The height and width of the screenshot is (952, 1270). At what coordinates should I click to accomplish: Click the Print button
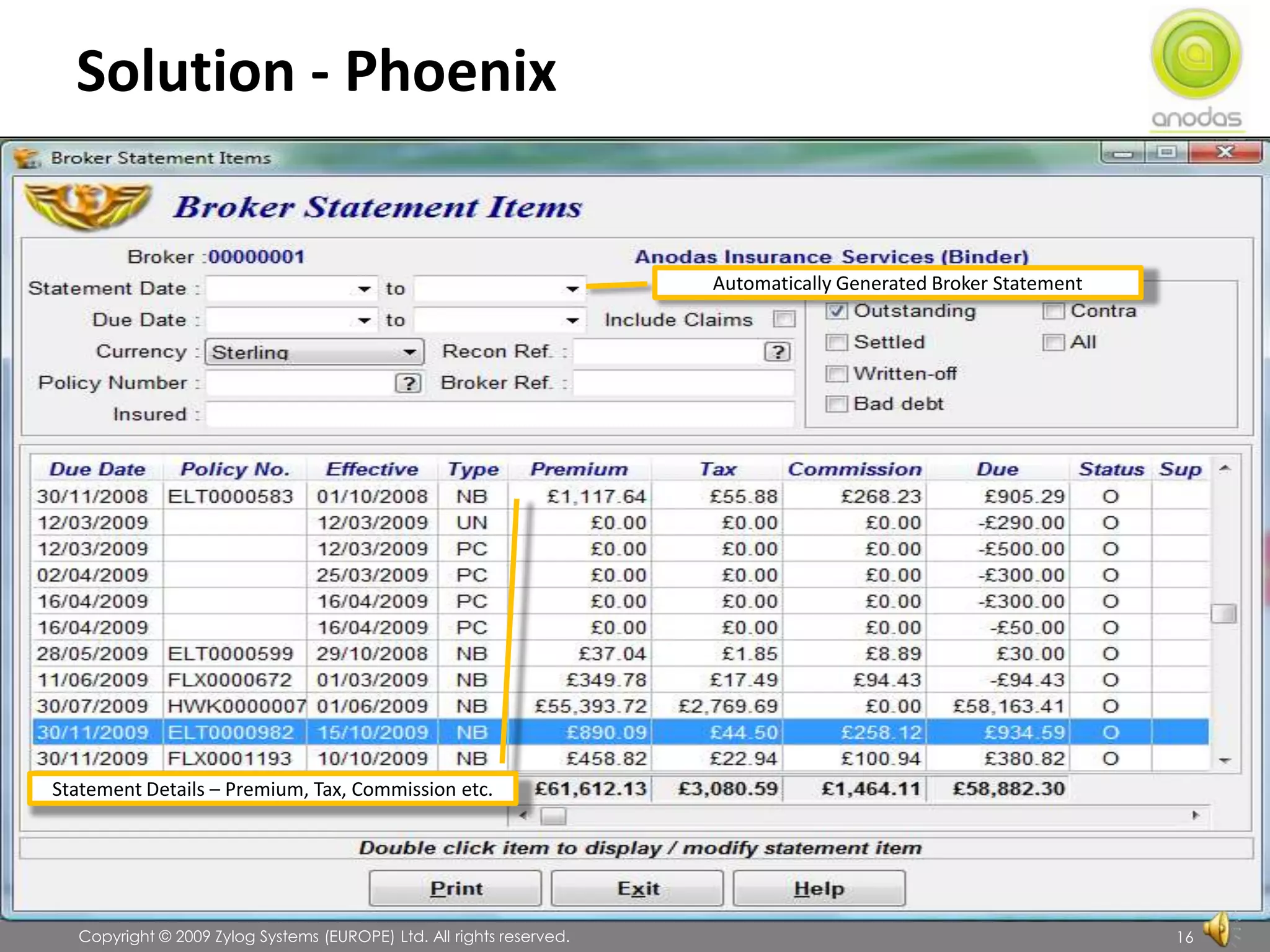pyautogui.click(x=456, y=888)
